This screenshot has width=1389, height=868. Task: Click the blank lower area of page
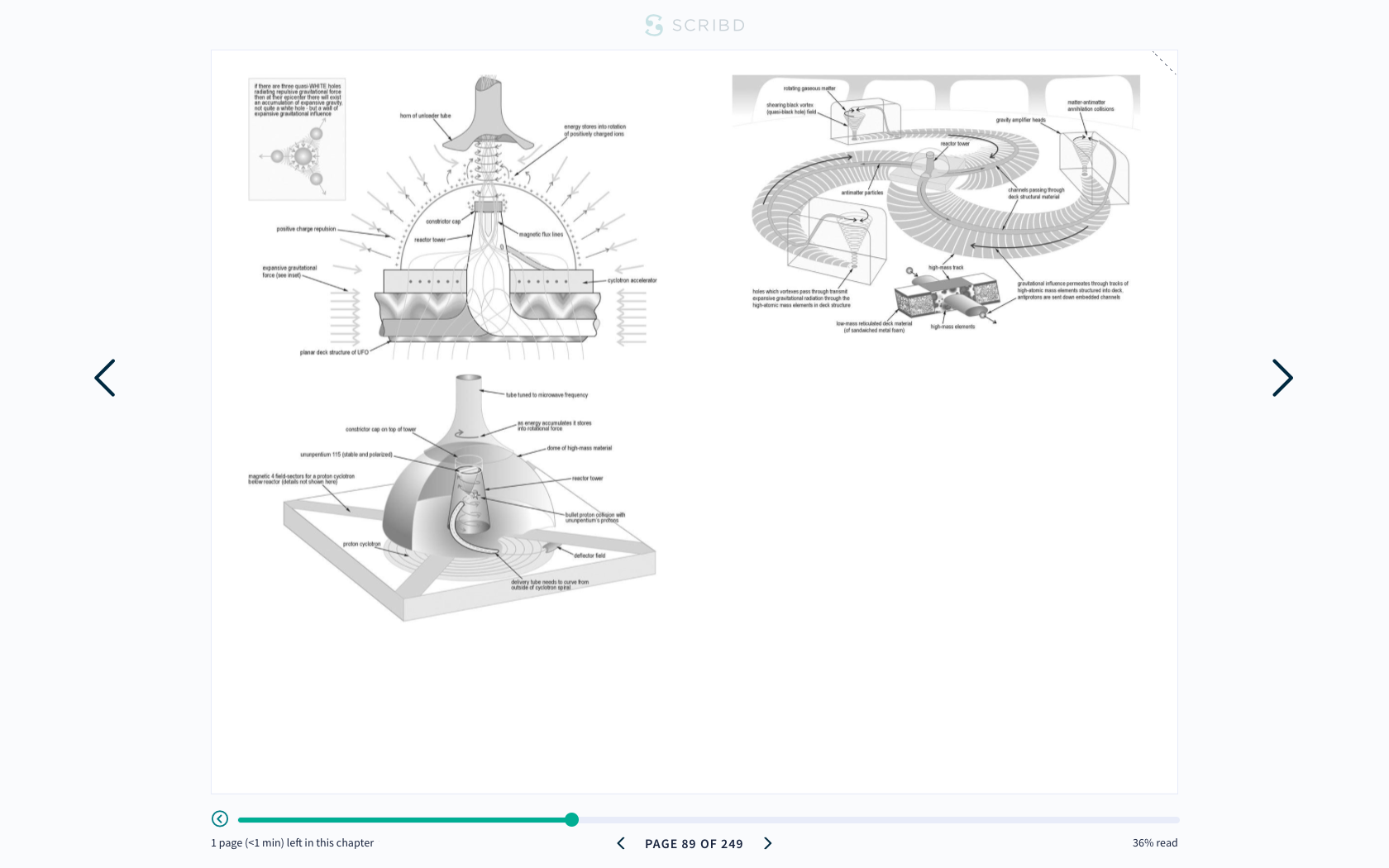694,711
